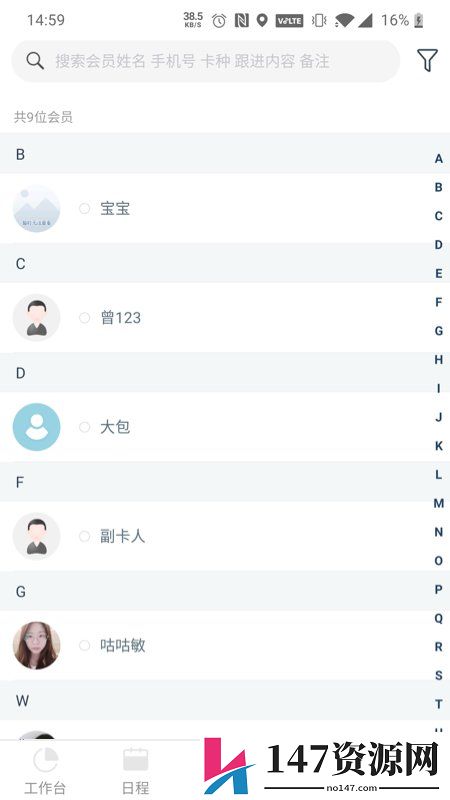The height and width of the screenshot is (800, 450).
Task: Select radio button beside 副卡人
Action: [x=85, y=536]
